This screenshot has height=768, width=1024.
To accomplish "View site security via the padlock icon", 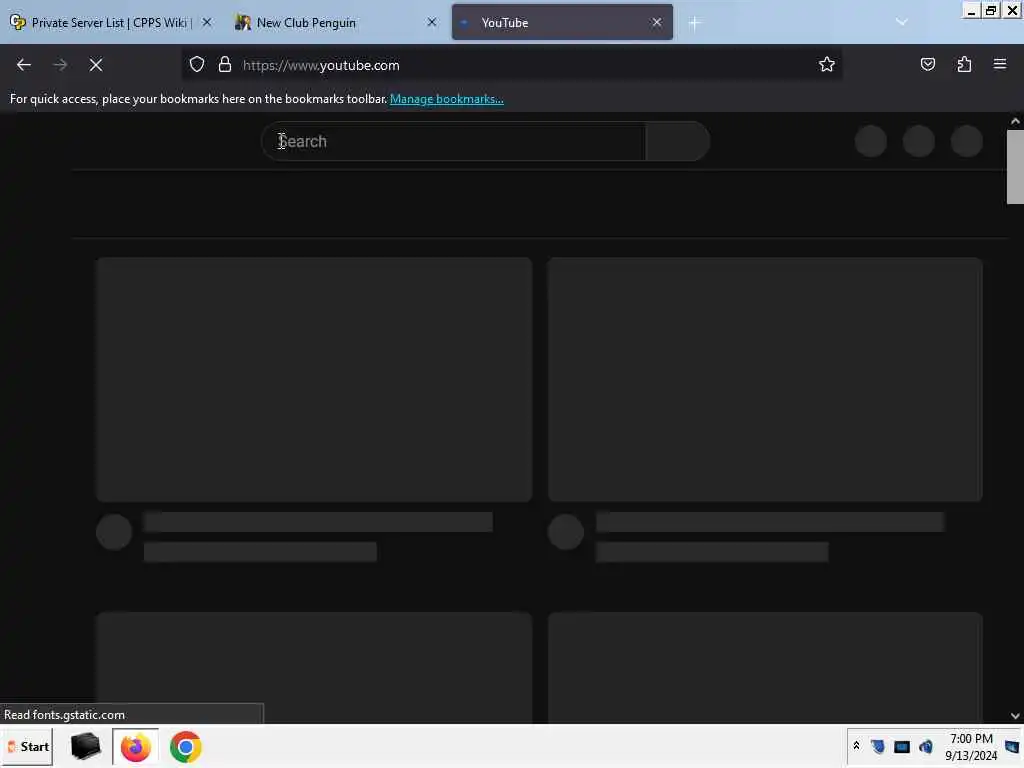I will (225, 65).
